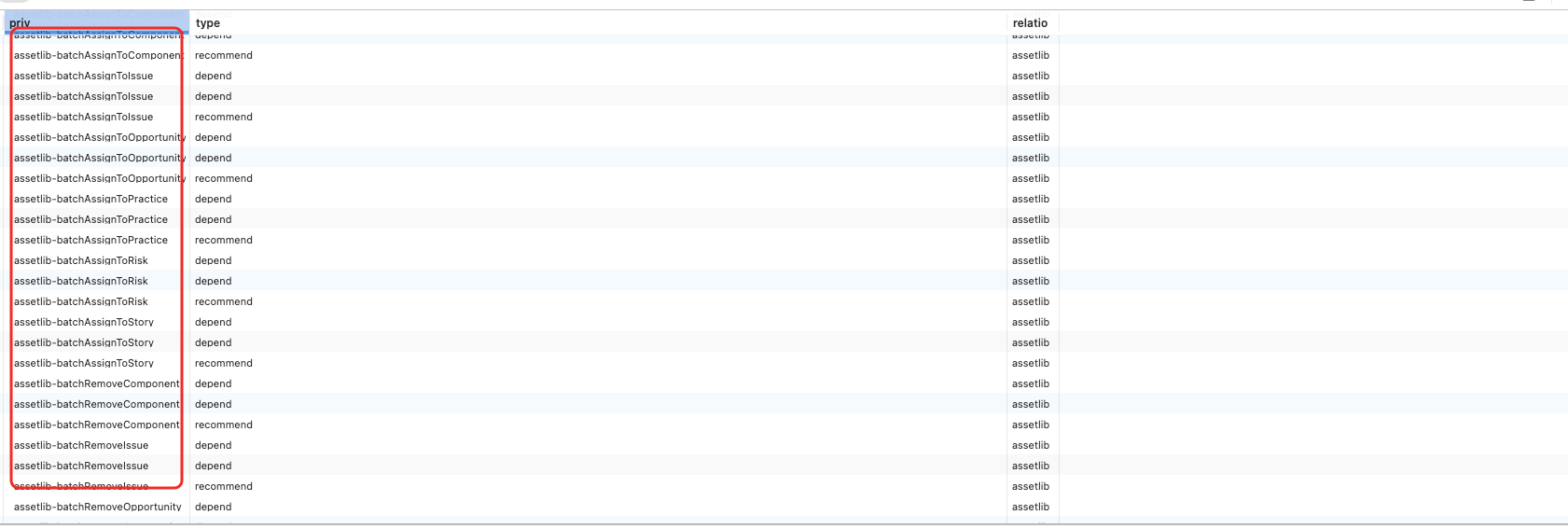Select priv cell of batchRemoveComponent recommend row

[x=97, y=425]
